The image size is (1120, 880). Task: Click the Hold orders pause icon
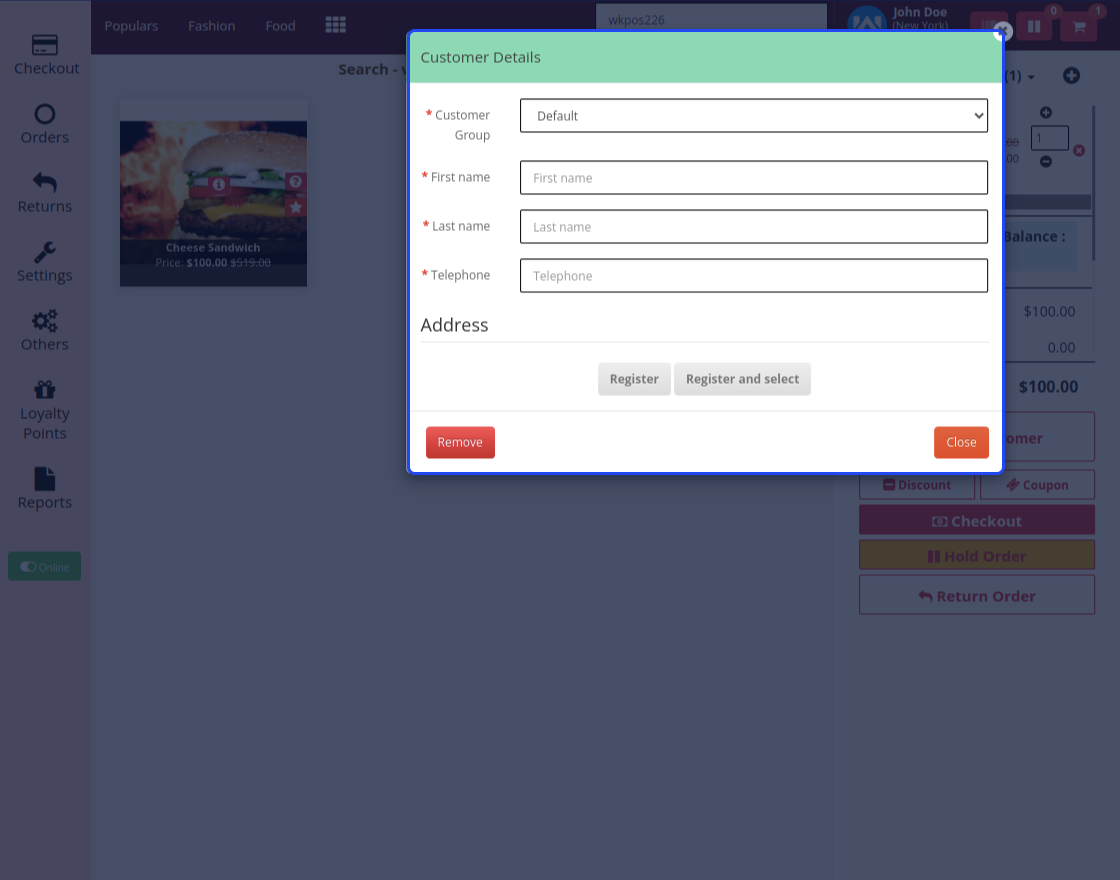[x=1034, y=26]
